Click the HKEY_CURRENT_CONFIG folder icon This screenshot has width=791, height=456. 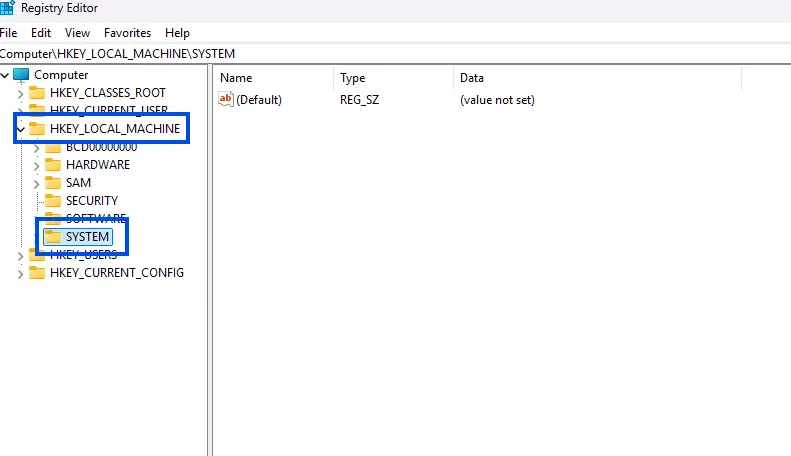pos(37,273)
